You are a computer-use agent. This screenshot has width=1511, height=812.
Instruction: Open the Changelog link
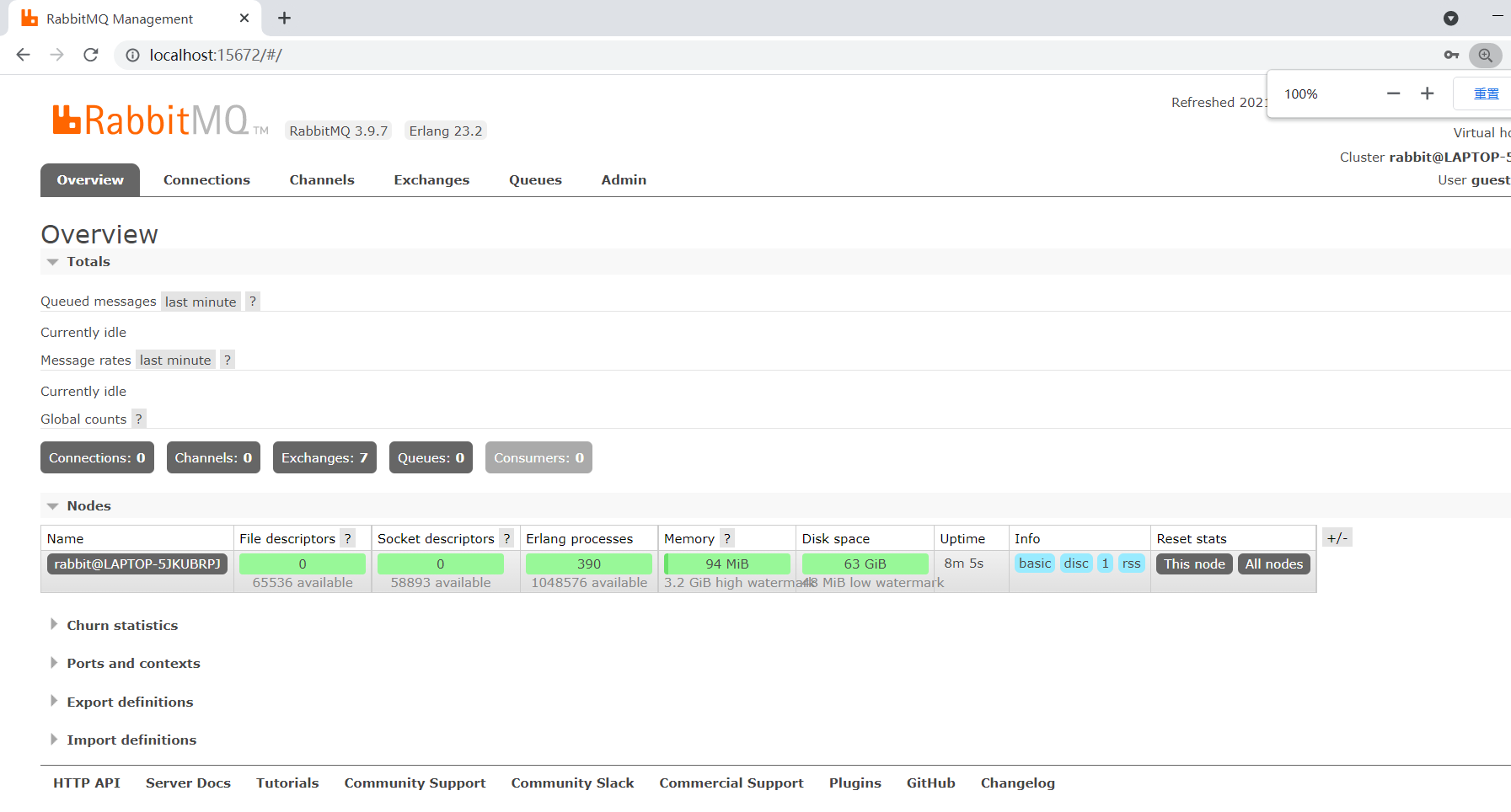(1018, 783)
